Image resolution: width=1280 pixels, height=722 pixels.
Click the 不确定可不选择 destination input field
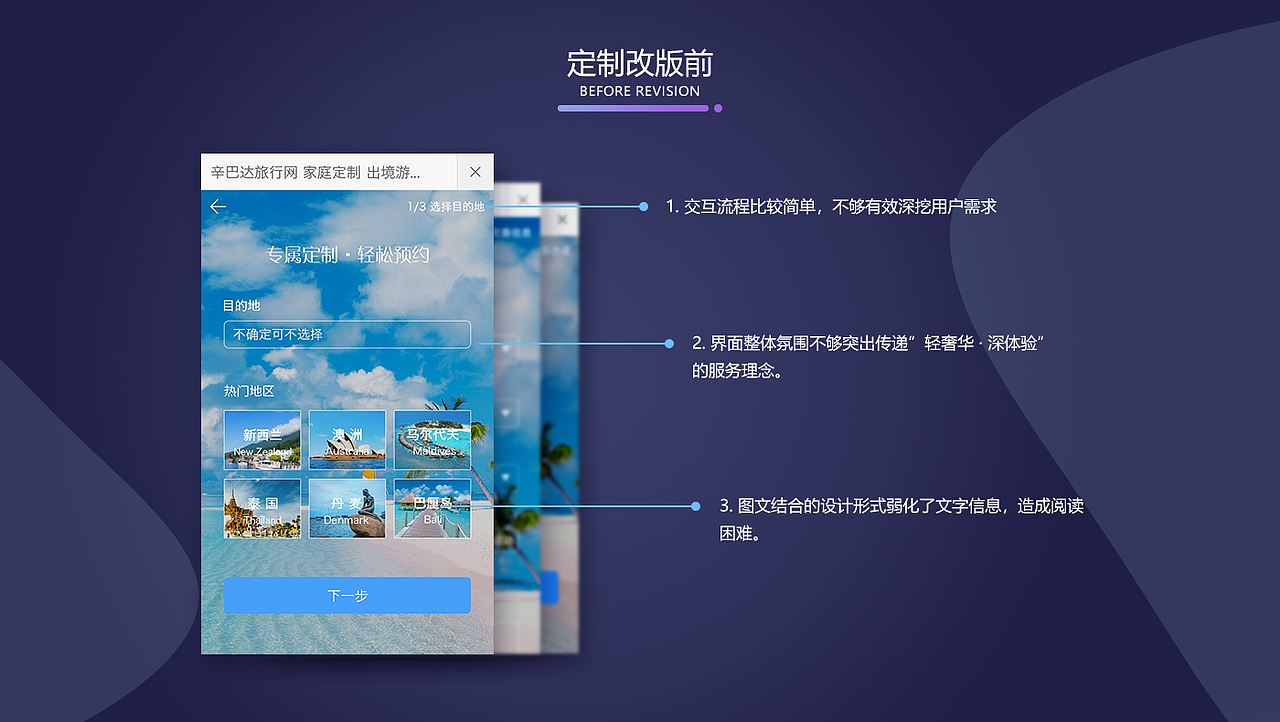(347, 335)
